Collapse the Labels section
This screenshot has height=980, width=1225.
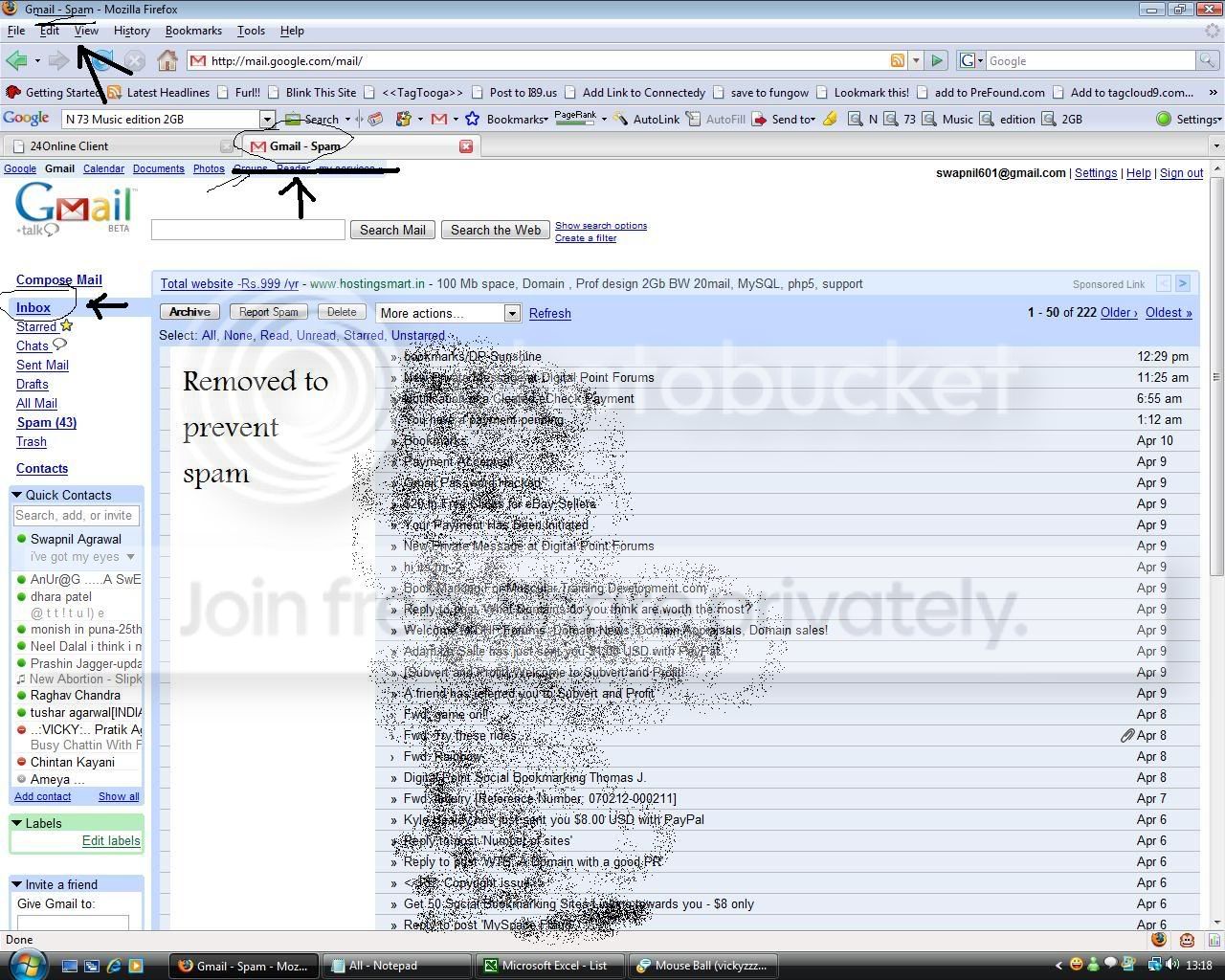(16, 823)
